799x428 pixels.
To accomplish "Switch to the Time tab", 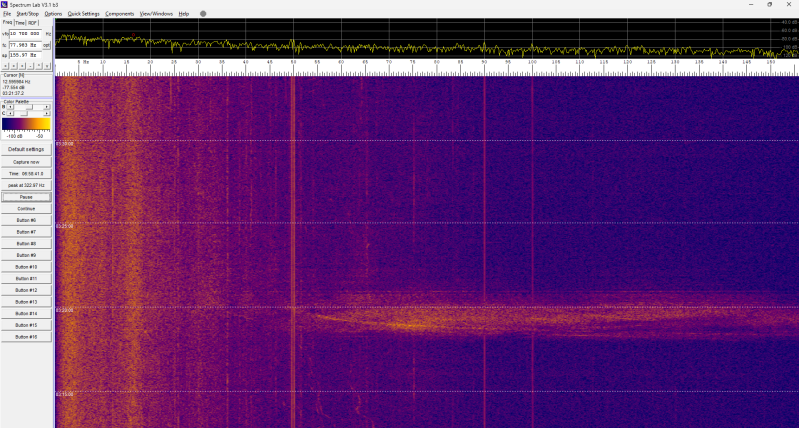I will click(x=20, y=23).
